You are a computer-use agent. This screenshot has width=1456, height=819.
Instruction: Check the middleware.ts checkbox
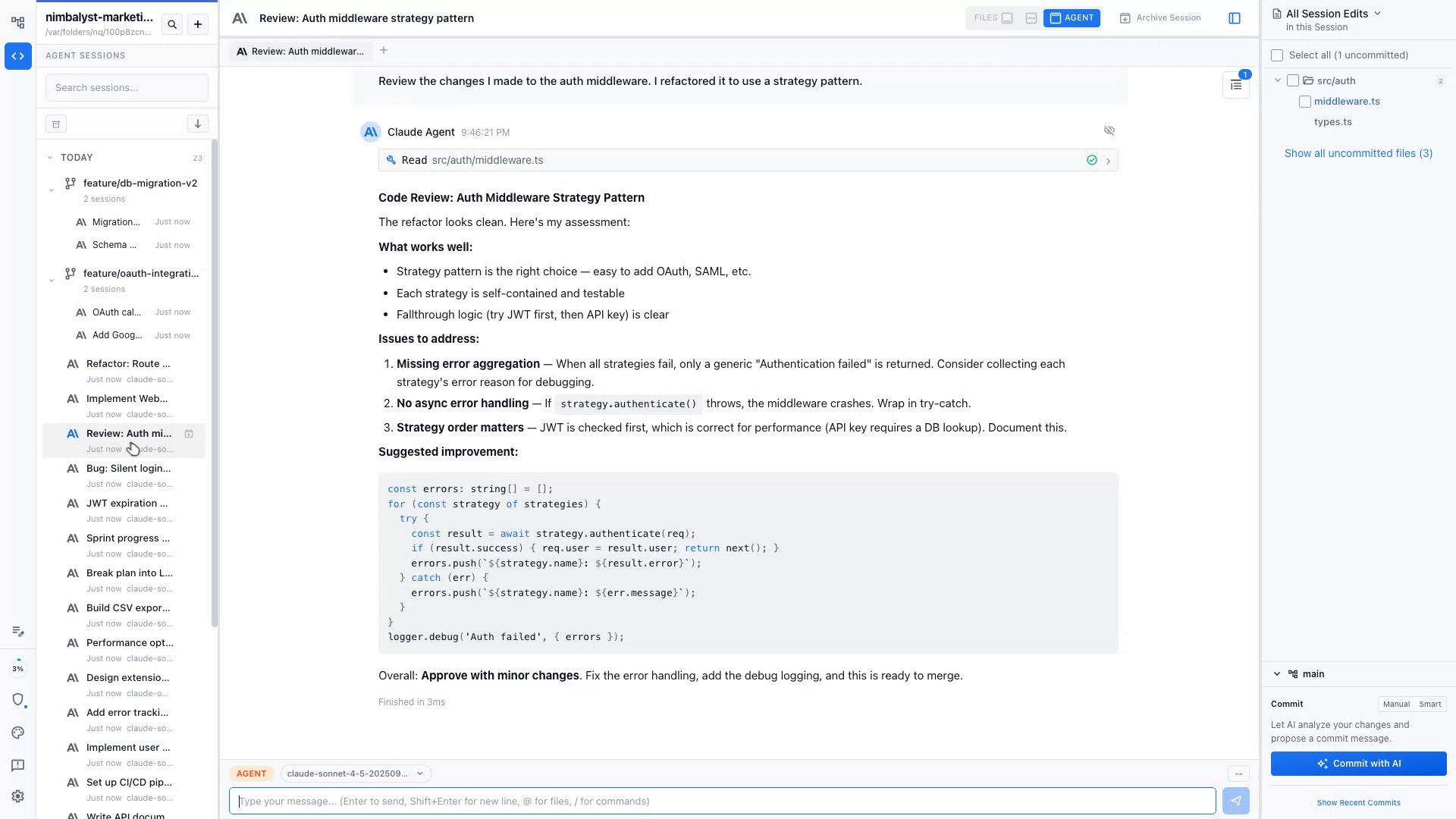[1305, 101]
